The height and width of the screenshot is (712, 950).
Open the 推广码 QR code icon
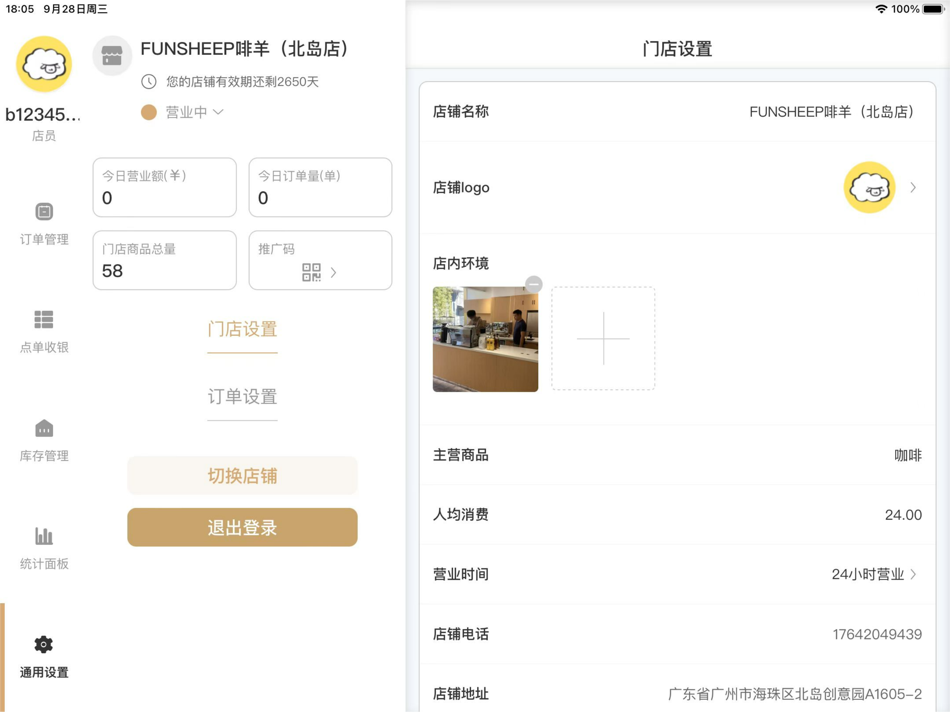click(x=311, y=272)
